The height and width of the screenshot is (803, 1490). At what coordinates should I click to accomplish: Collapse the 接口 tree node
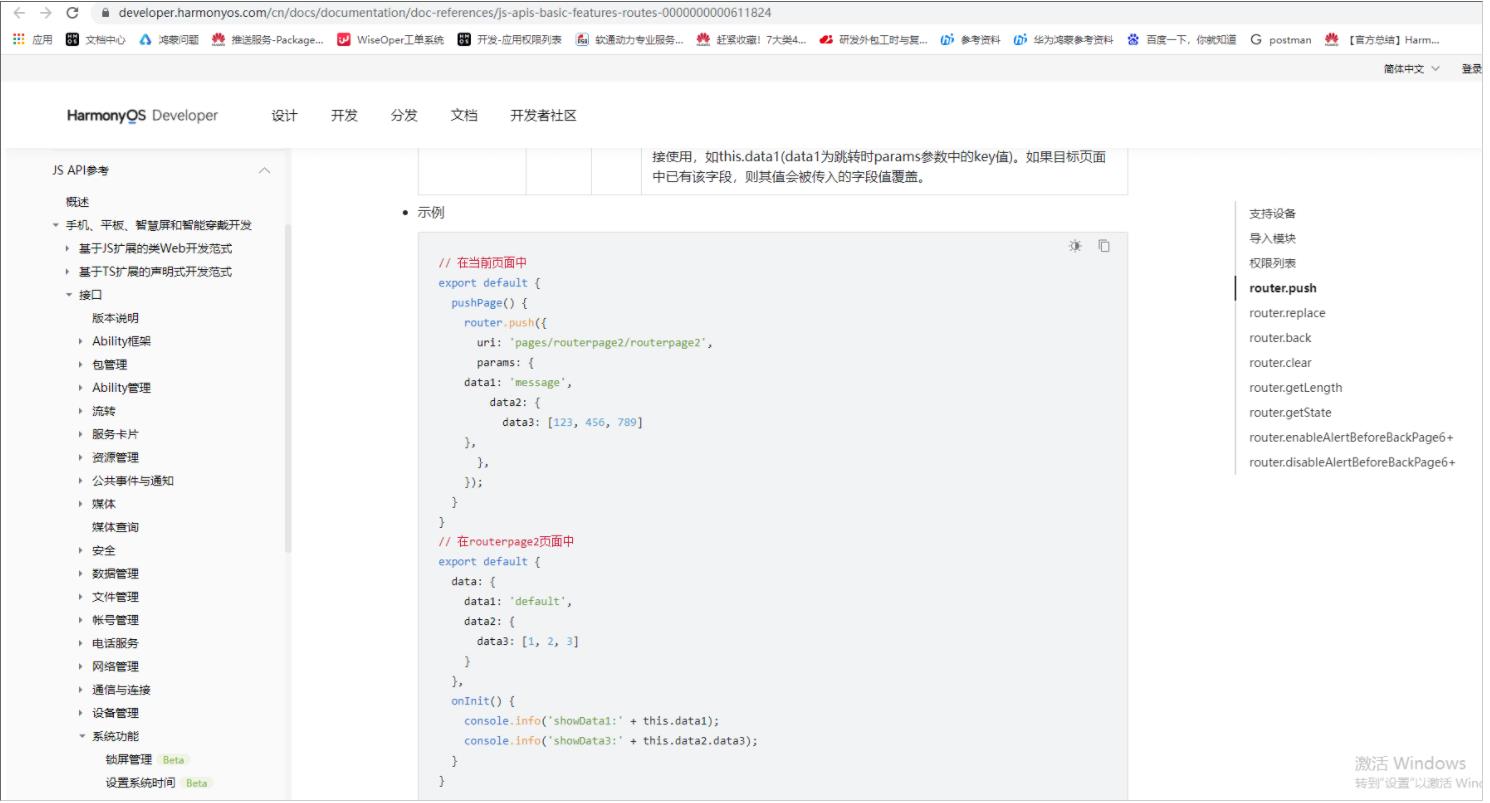[x=69, y=295]
